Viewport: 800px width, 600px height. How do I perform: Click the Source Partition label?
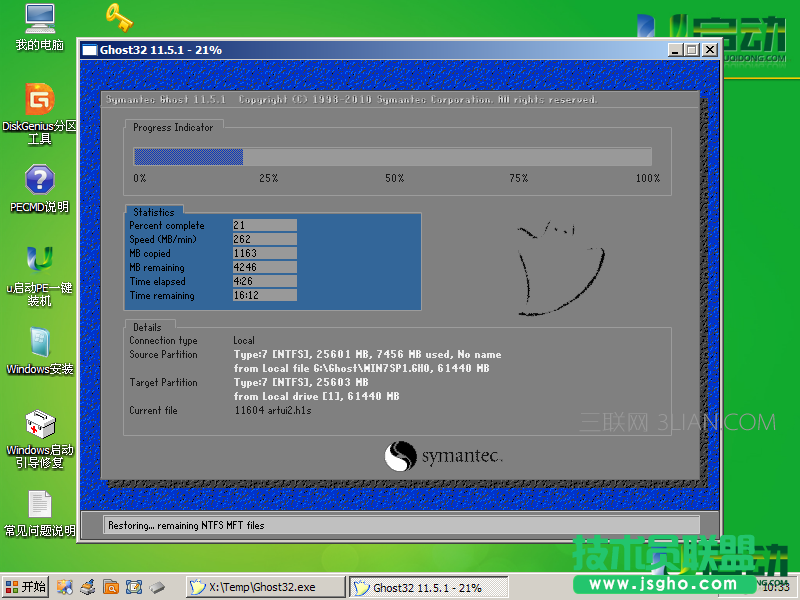click(x=163, y=355)
